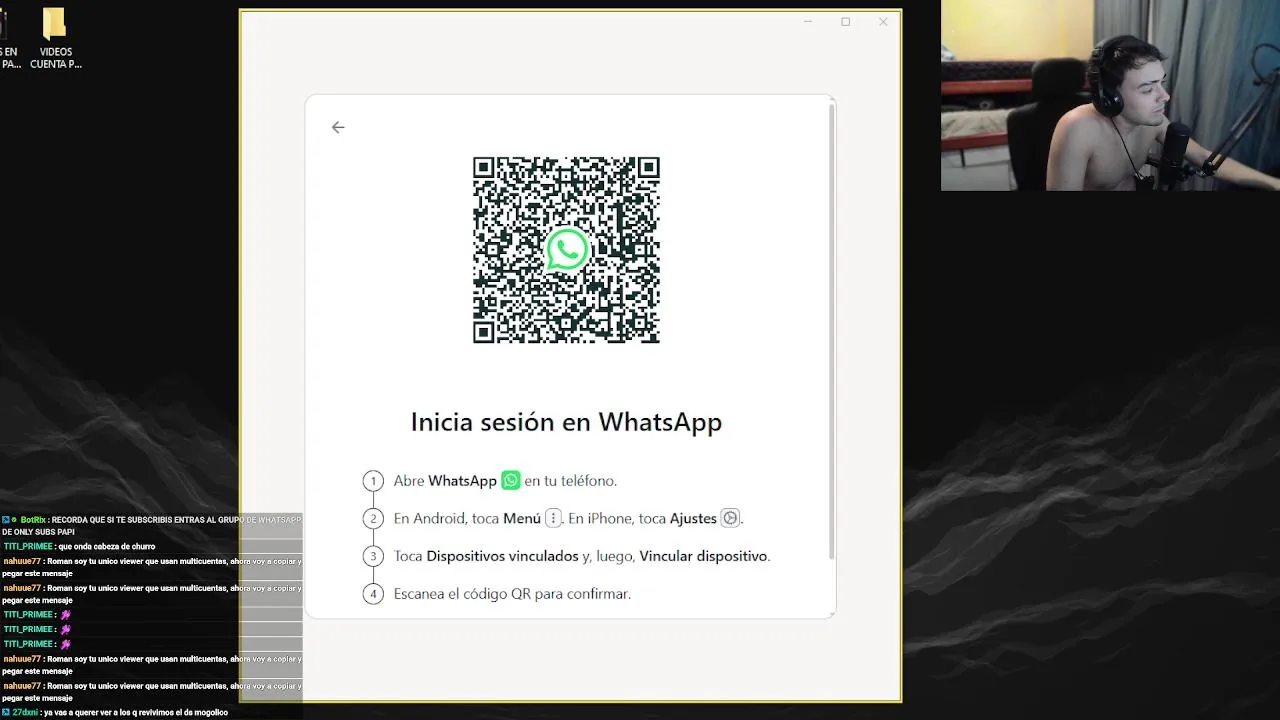This screenshot has height=720, width=1280.
Task: Maximize the WhatsApp window
Action: pos(845,21)
